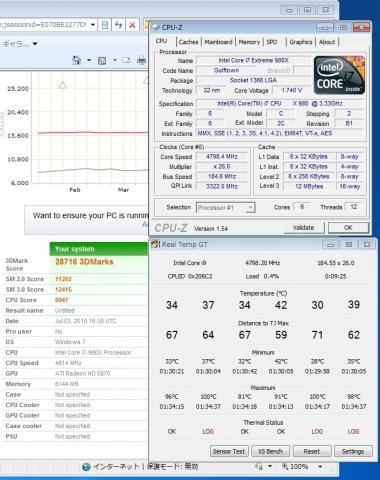Screen dimensions: 380x480
Task: Click the refresh icon in the browser
Action: (118, 25)
